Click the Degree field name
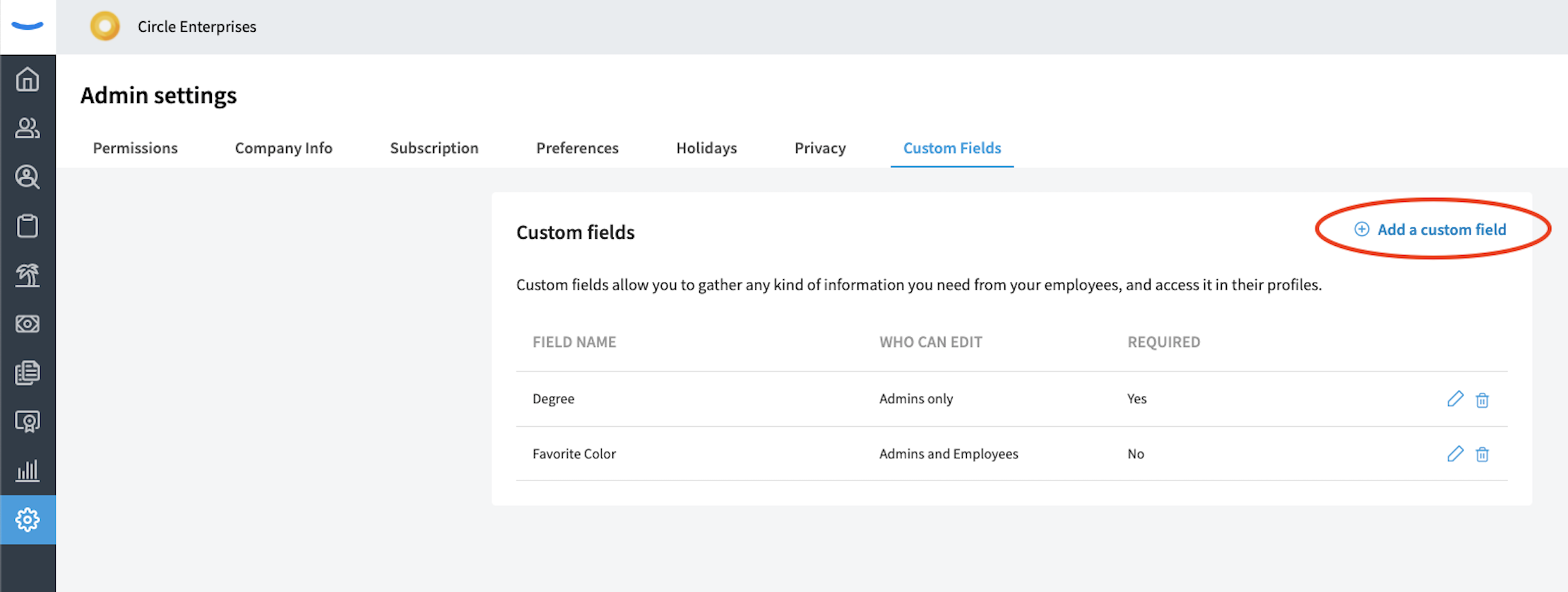Screen dimensions: 1568x592 [553, 398]
